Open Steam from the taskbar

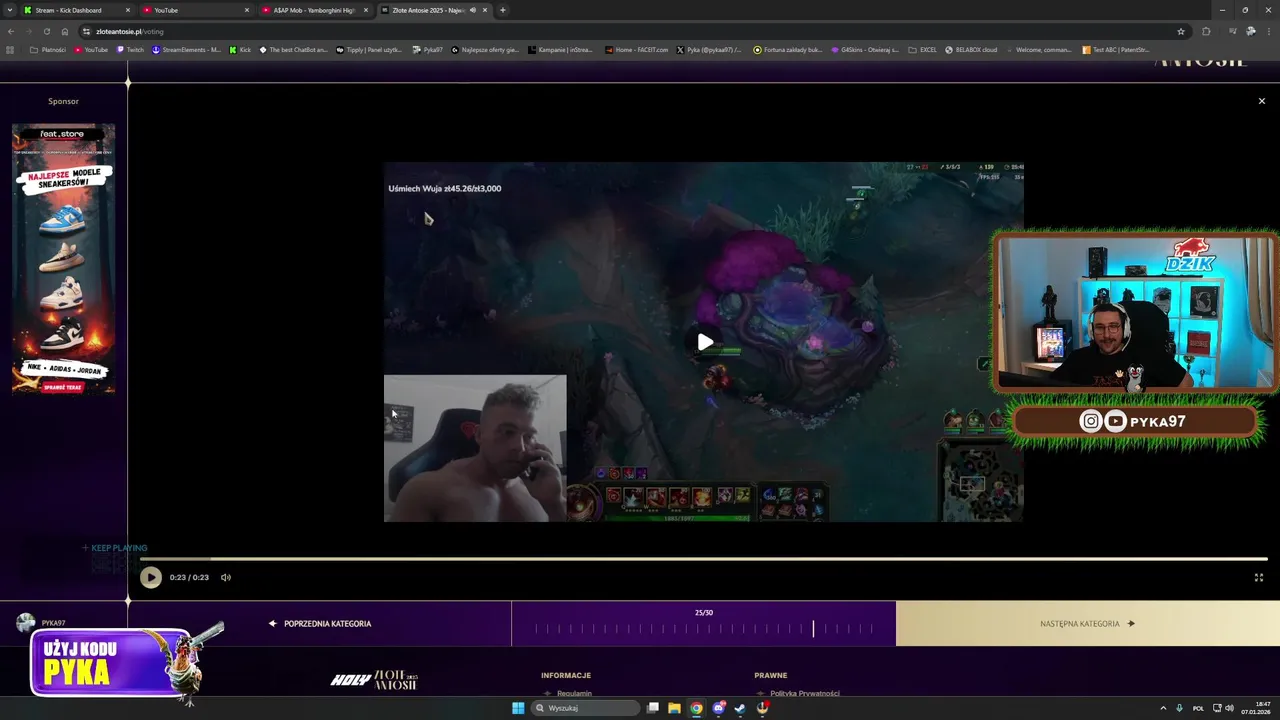[740, 708]
